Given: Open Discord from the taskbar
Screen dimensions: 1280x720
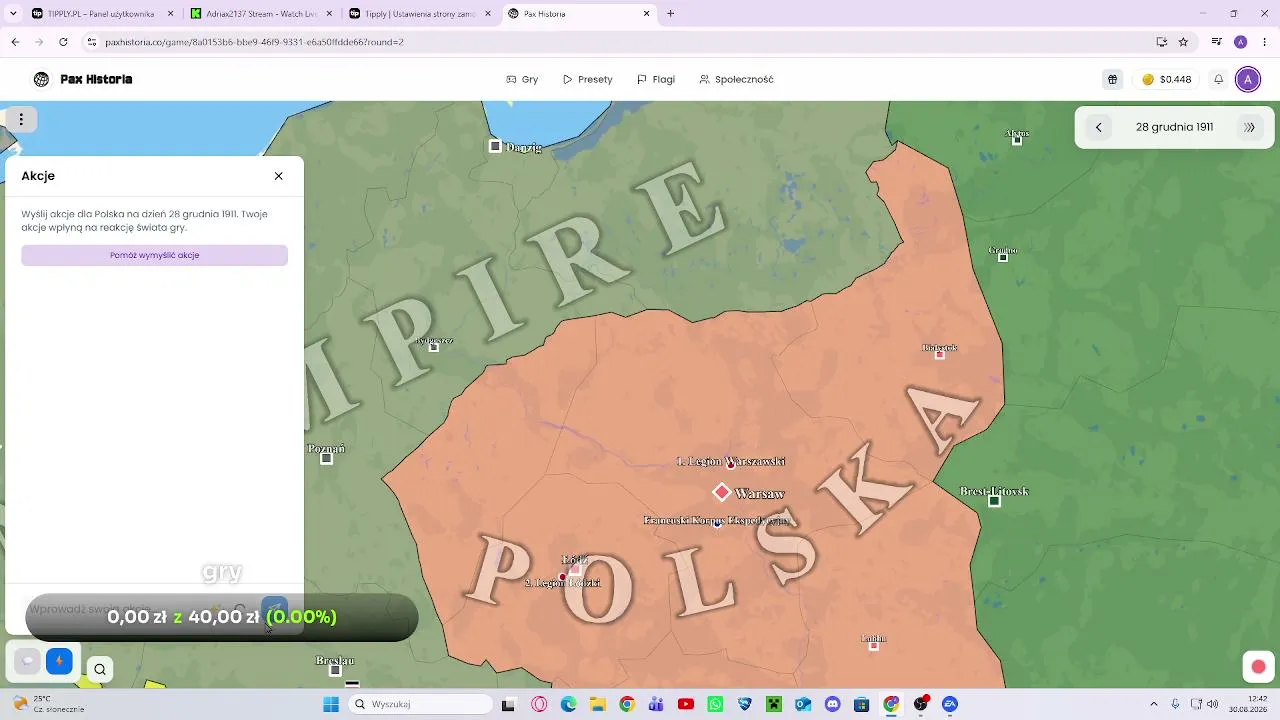Looking at the screenshot, I should pos(832,704).
